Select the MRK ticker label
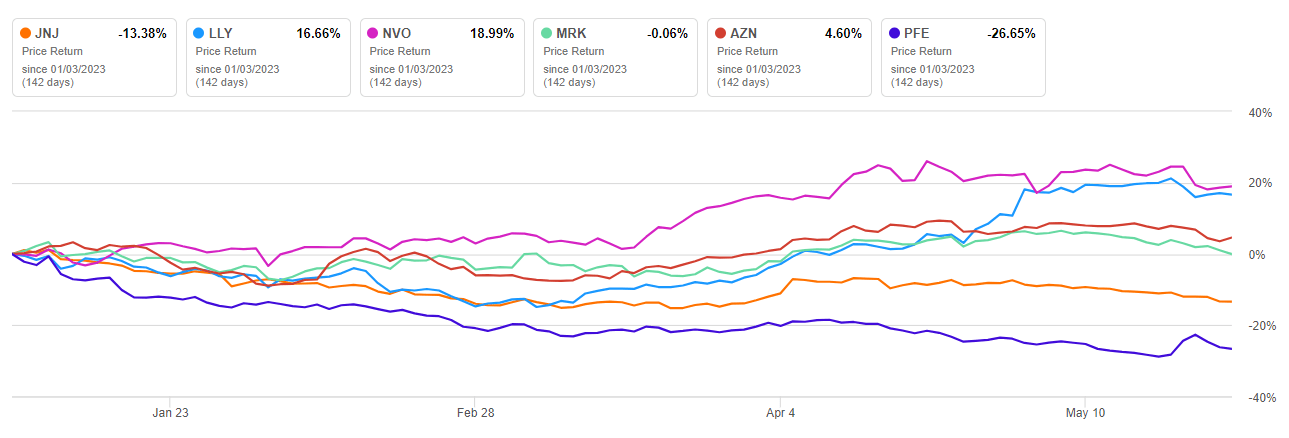This screenshot has width=1289, height=438. tap(570, 33)
